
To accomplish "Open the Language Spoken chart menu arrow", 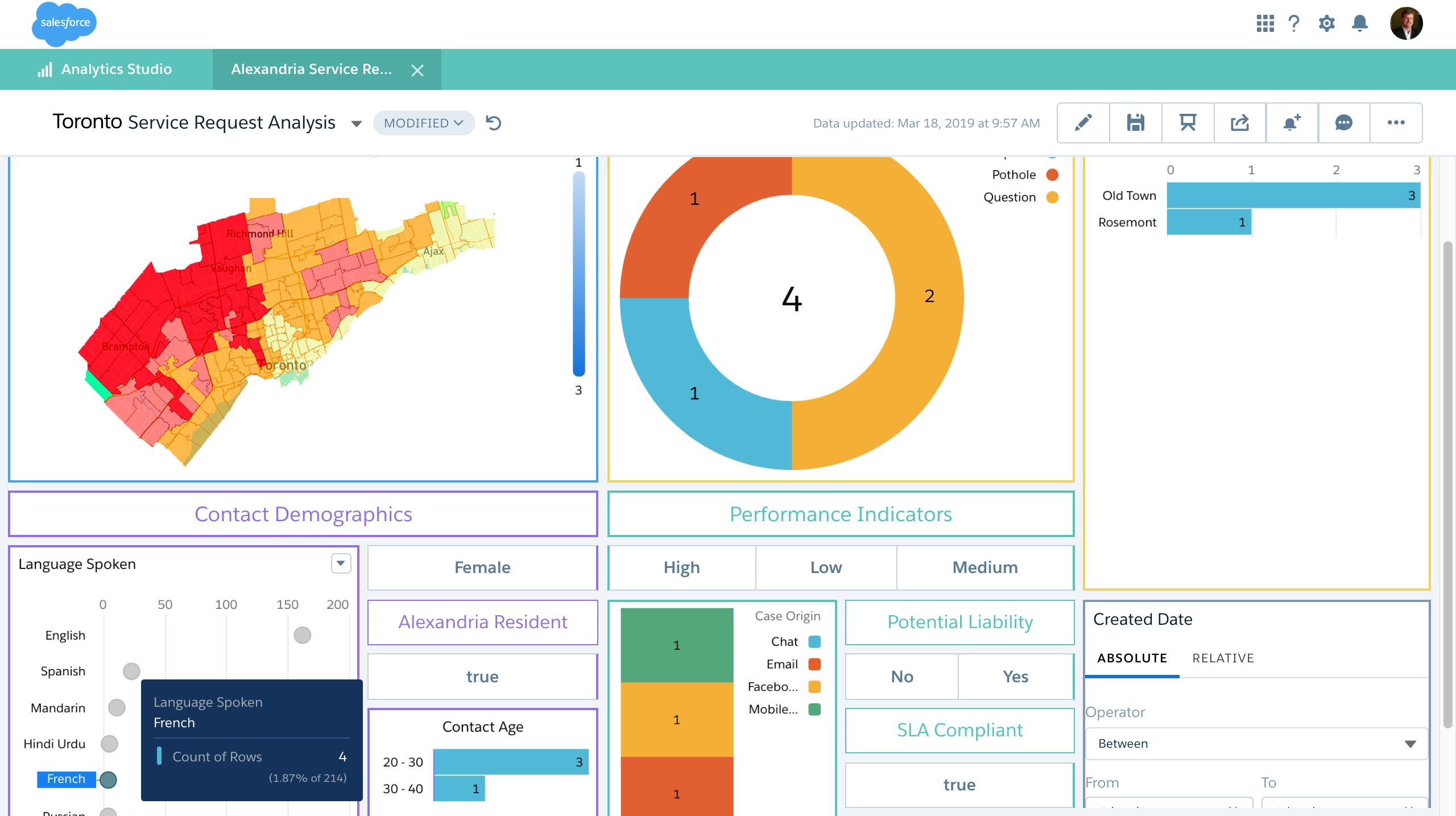I will 341,563.
